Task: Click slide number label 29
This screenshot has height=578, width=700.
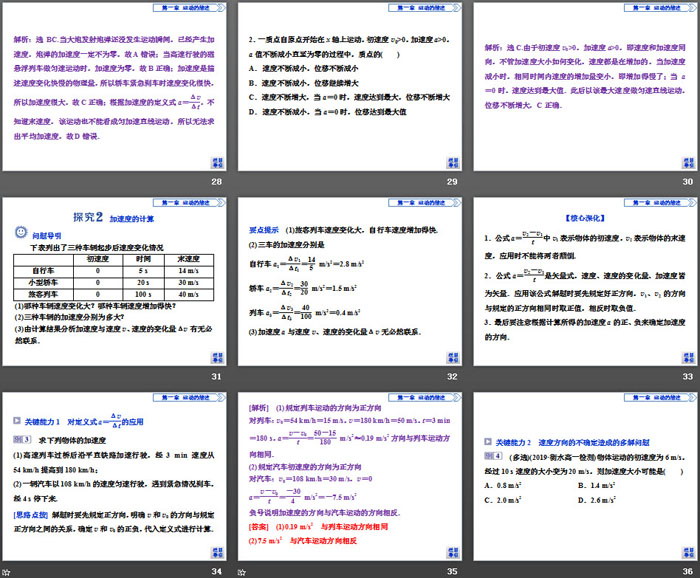Action: 452,182
